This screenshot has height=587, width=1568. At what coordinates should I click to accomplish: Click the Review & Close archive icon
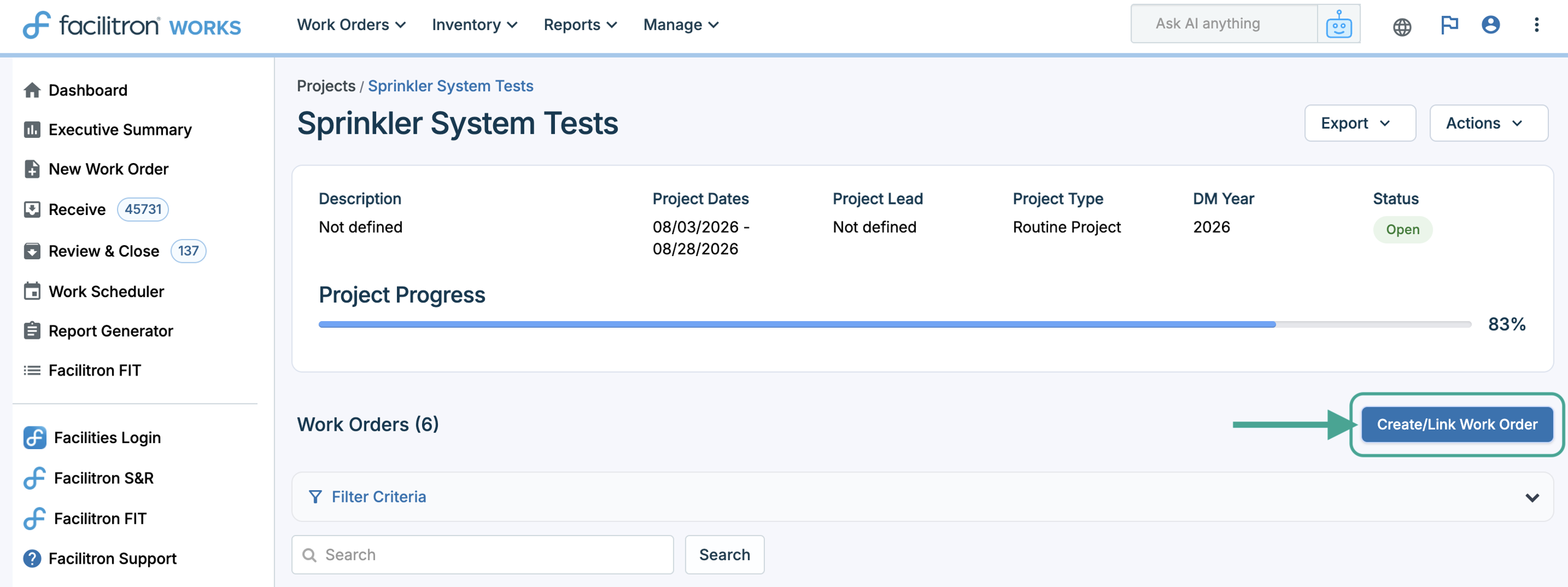tap(32, 251)
